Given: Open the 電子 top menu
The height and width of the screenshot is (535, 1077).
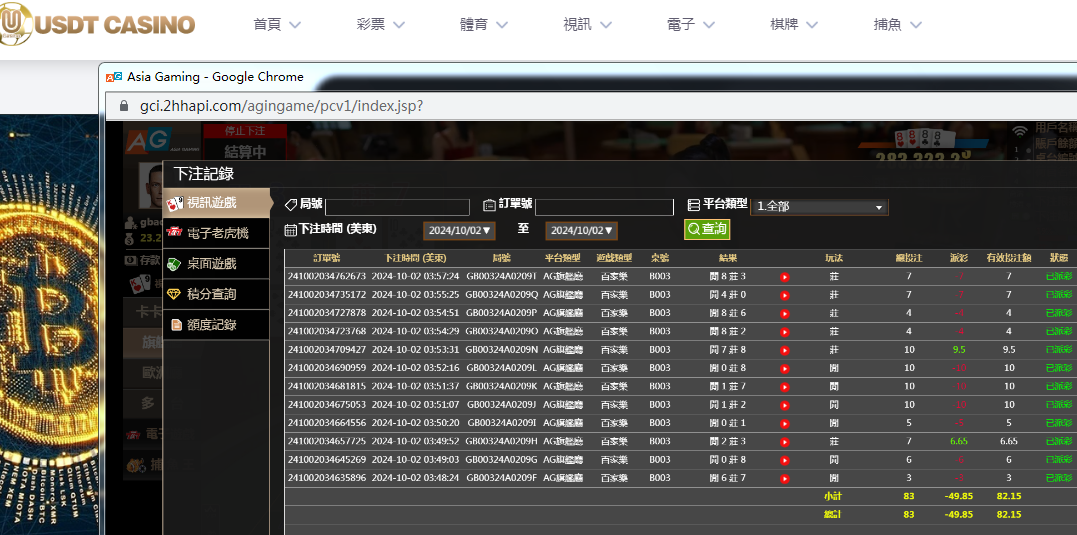Looking at the screenshot, I should 694,25.
